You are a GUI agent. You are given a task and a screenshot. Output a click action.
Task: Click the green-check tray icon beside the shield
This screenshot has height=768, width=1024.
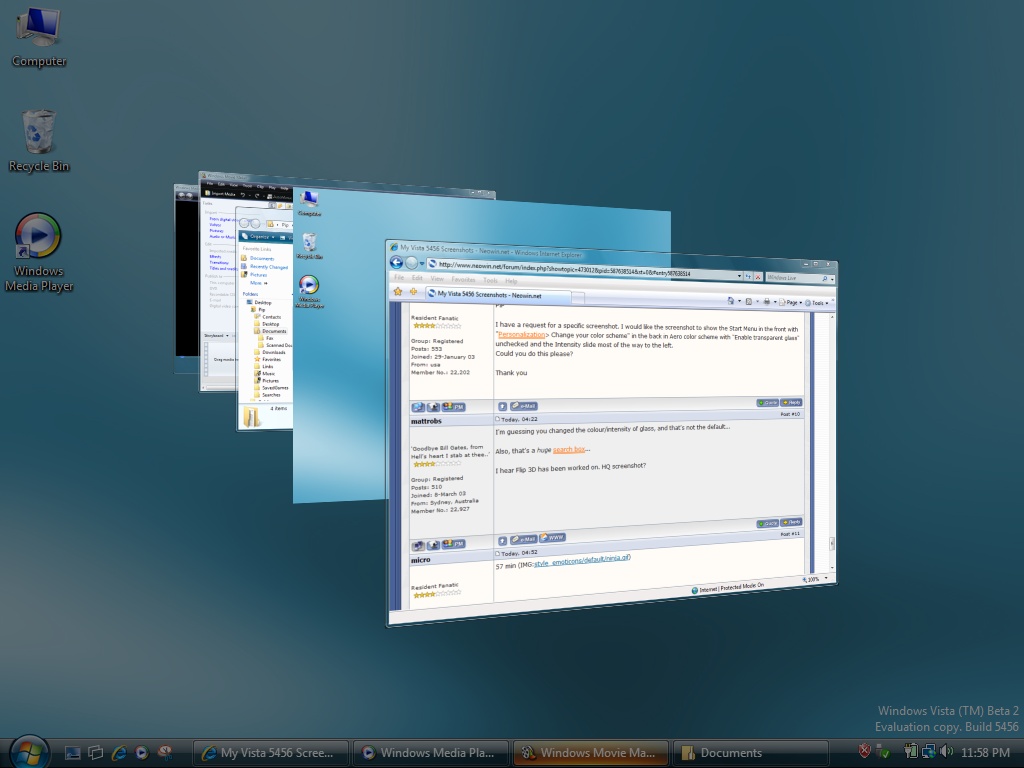click(x=882, y=752)
